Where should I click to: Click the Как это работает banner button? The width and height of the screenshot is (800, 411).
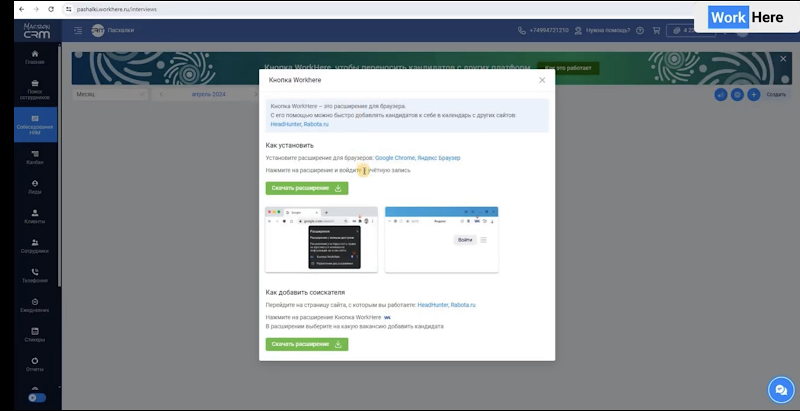coord(568,68)
